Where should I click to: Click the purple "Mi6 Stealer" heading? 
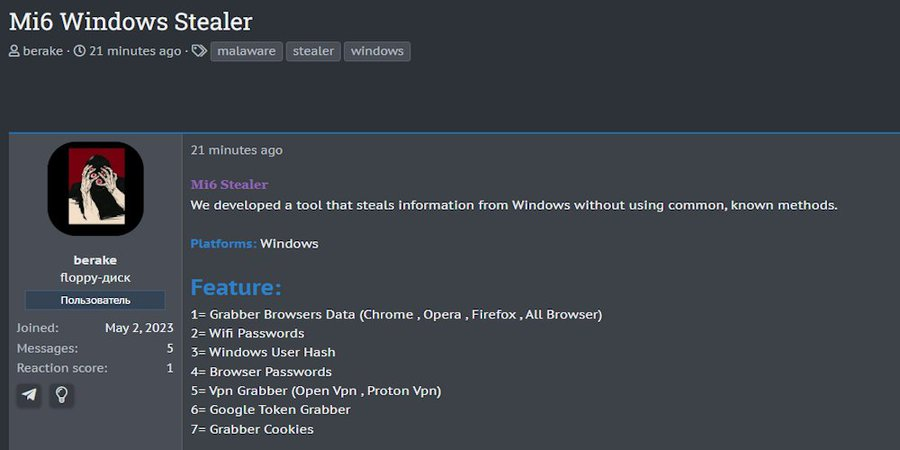coord(229,184)
